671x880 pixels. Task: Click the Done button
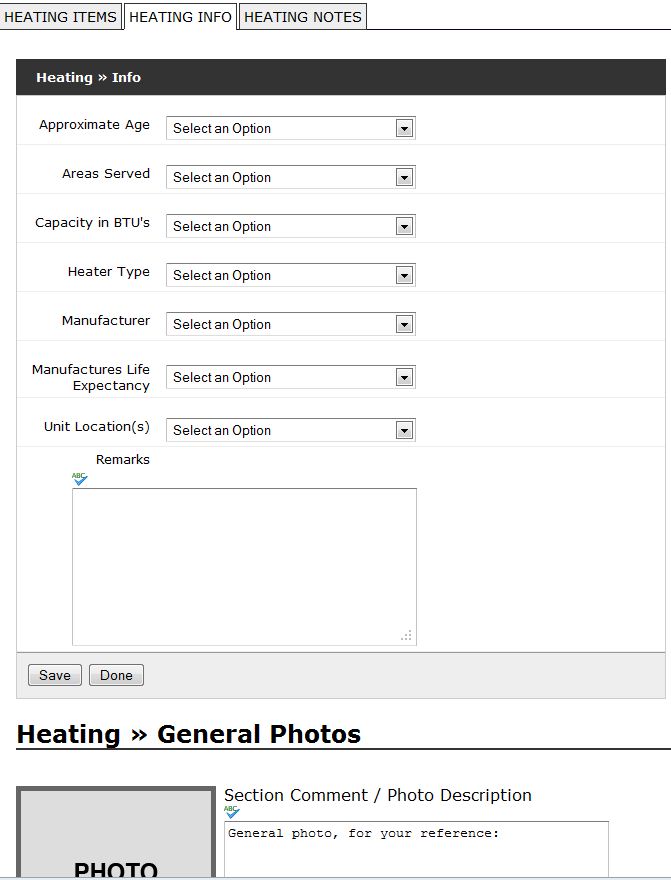(x=116, y=675)
